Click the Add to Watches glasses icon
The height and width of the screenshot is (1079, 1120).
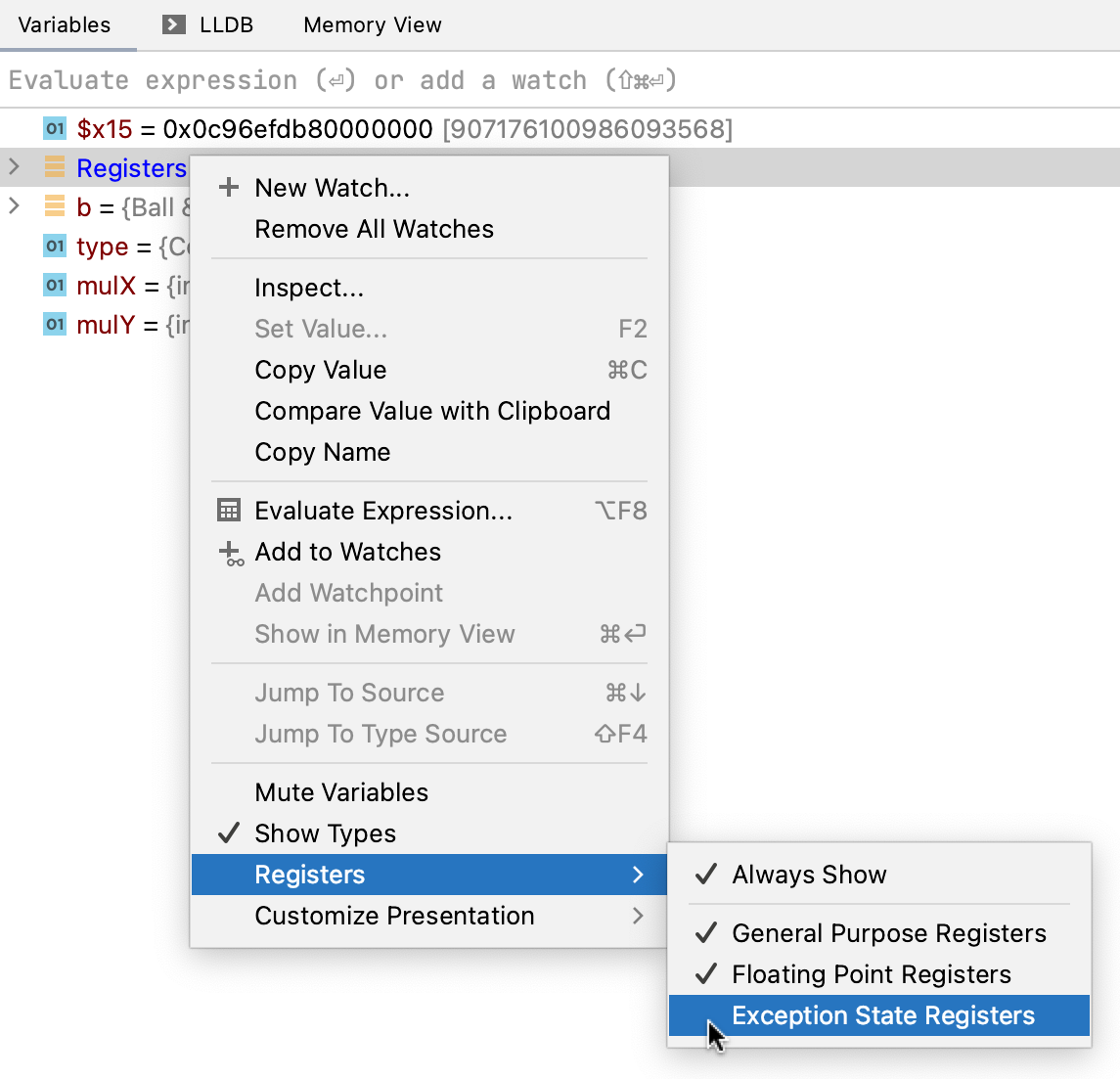point(231,554)
